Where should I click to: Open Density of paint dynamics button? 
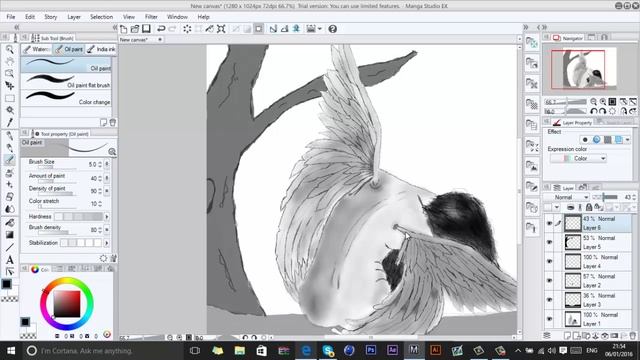(x=107, y=191)
